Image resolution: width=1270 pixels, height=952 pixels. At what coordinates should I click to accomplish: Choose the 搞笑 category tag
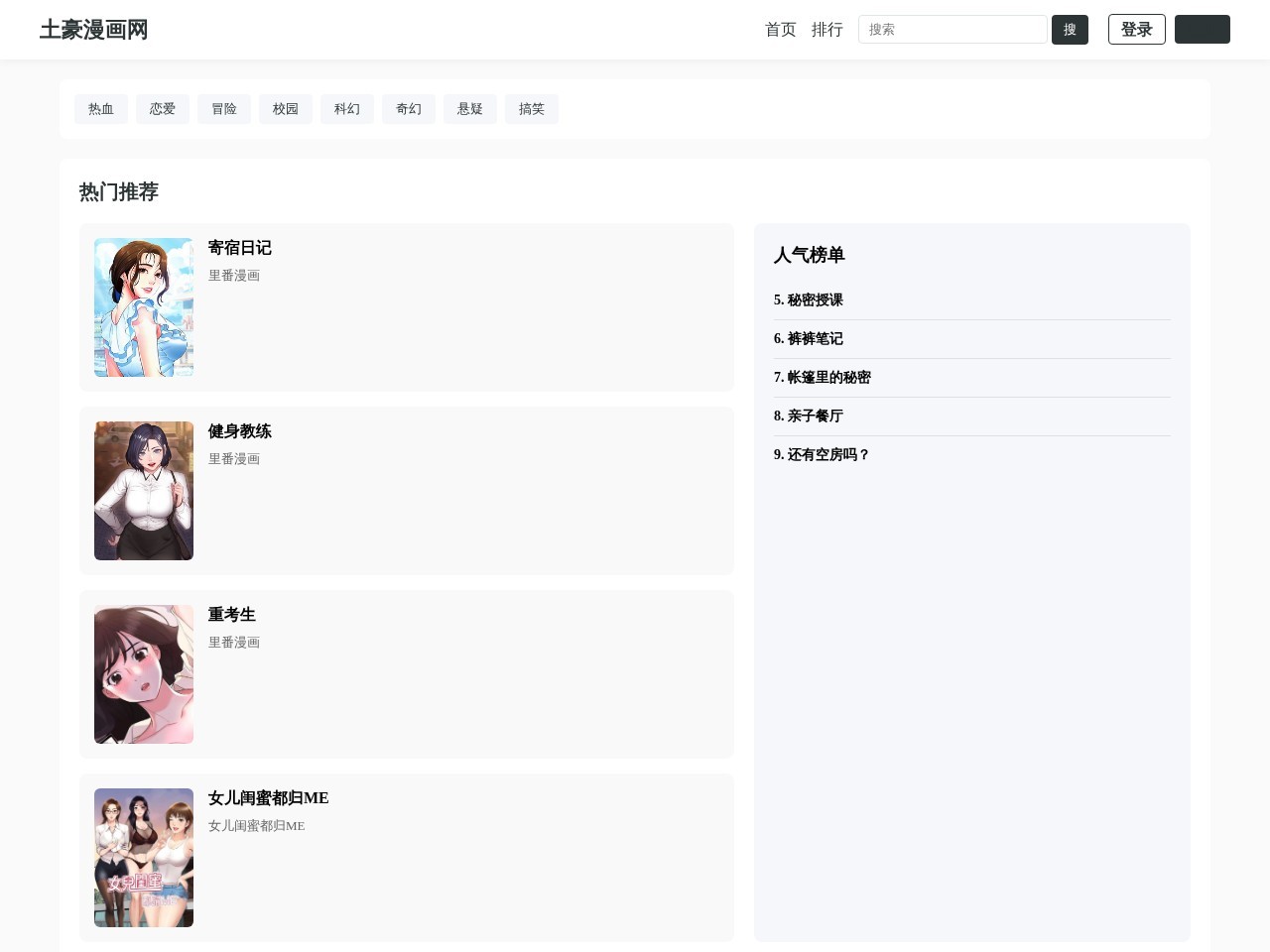point(532,109)
